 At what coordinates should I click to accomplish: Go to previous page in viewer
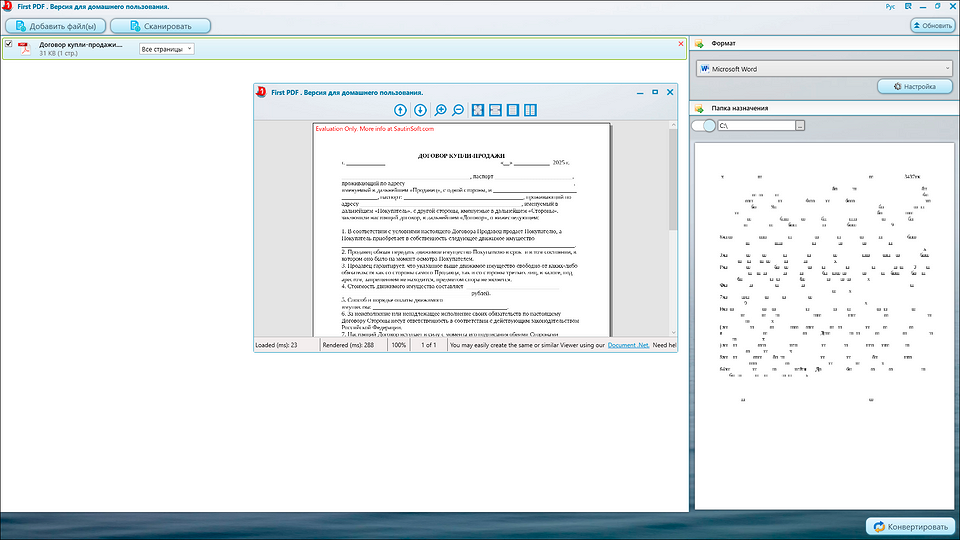(400, 110)
